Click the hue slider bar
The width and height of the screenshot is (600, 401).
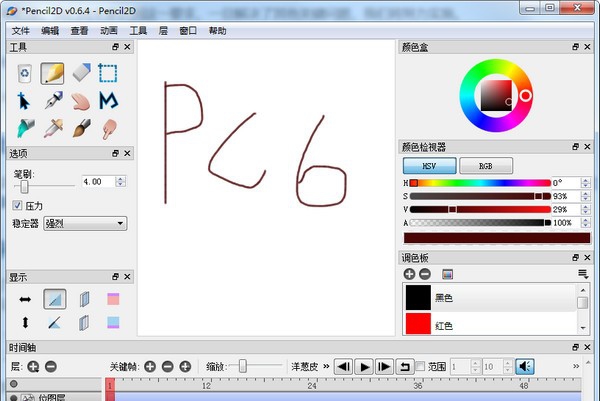click(480, 183)
